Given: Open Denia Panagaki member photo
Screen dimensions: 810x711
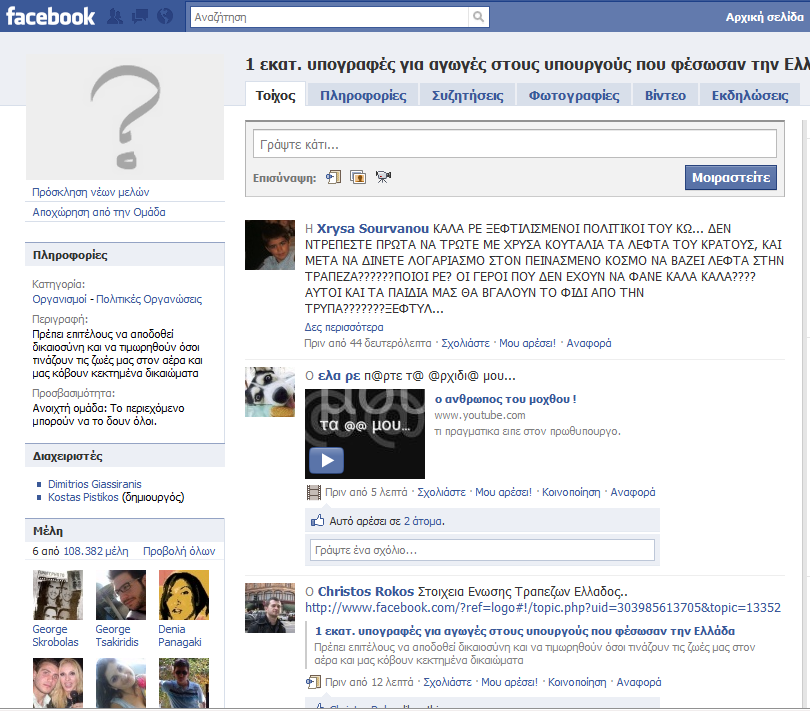Looking at the screenshot, I should 184,595.
